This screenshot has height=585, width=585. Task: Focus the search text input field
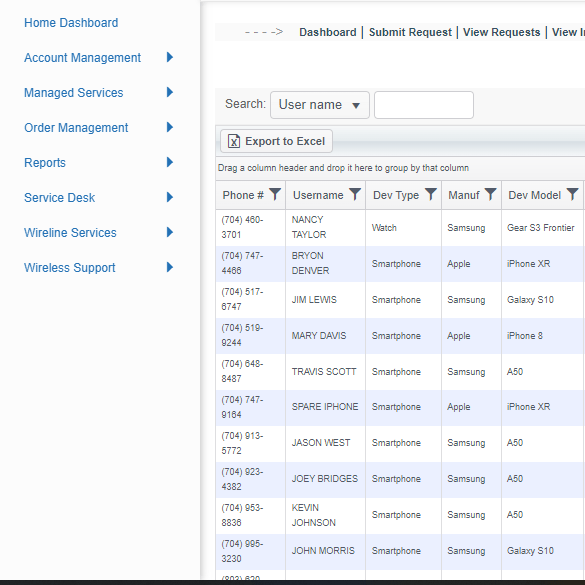click(x=424, y=105)
